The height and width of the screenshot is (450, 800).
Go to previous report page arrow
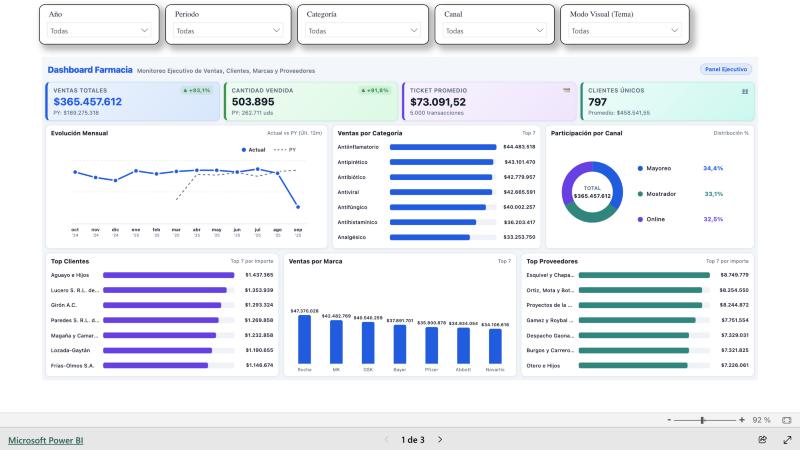pyautogui.click(x=386, y=439)
